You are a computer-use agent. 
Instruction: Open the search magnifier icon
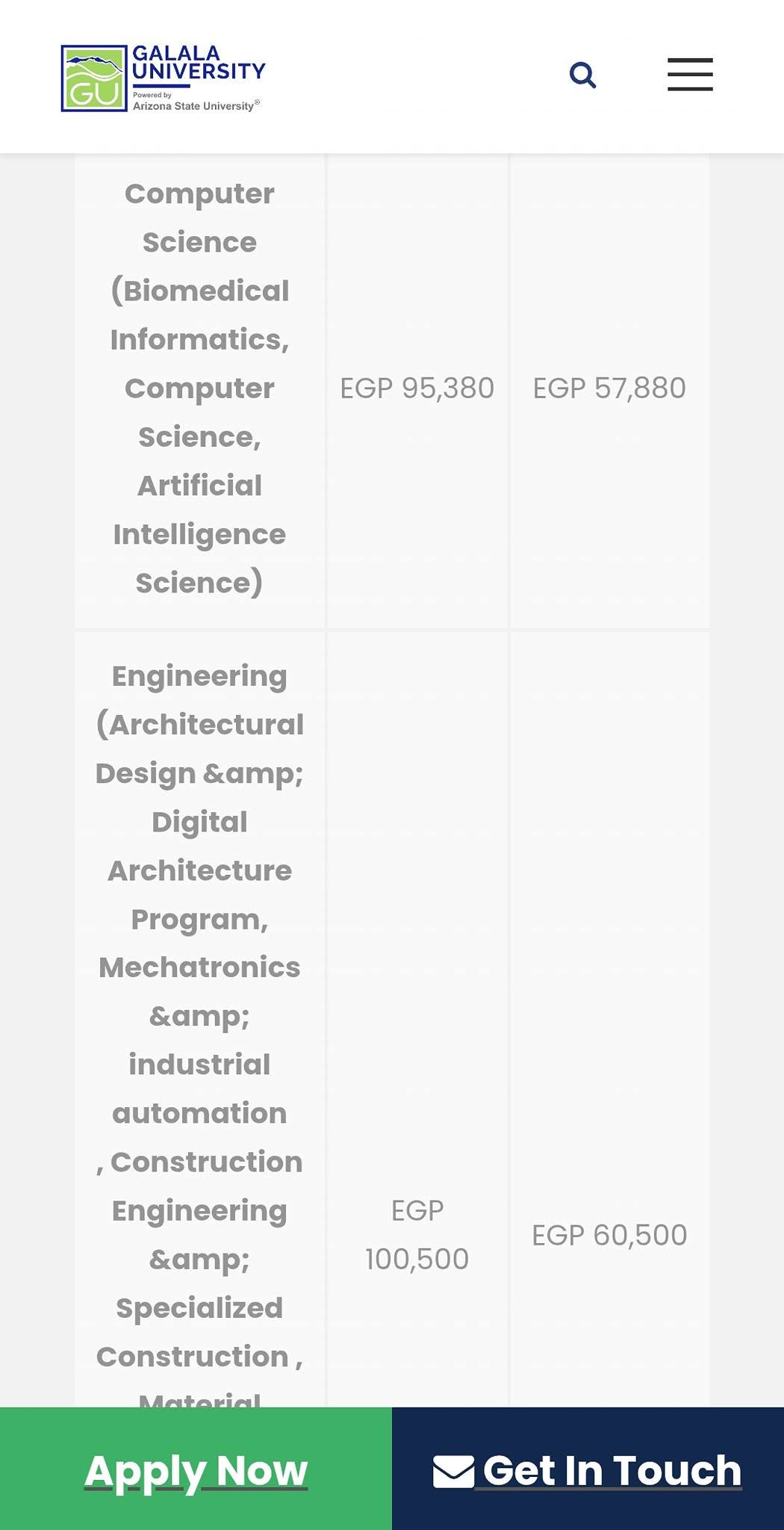[x=582, y=75]
